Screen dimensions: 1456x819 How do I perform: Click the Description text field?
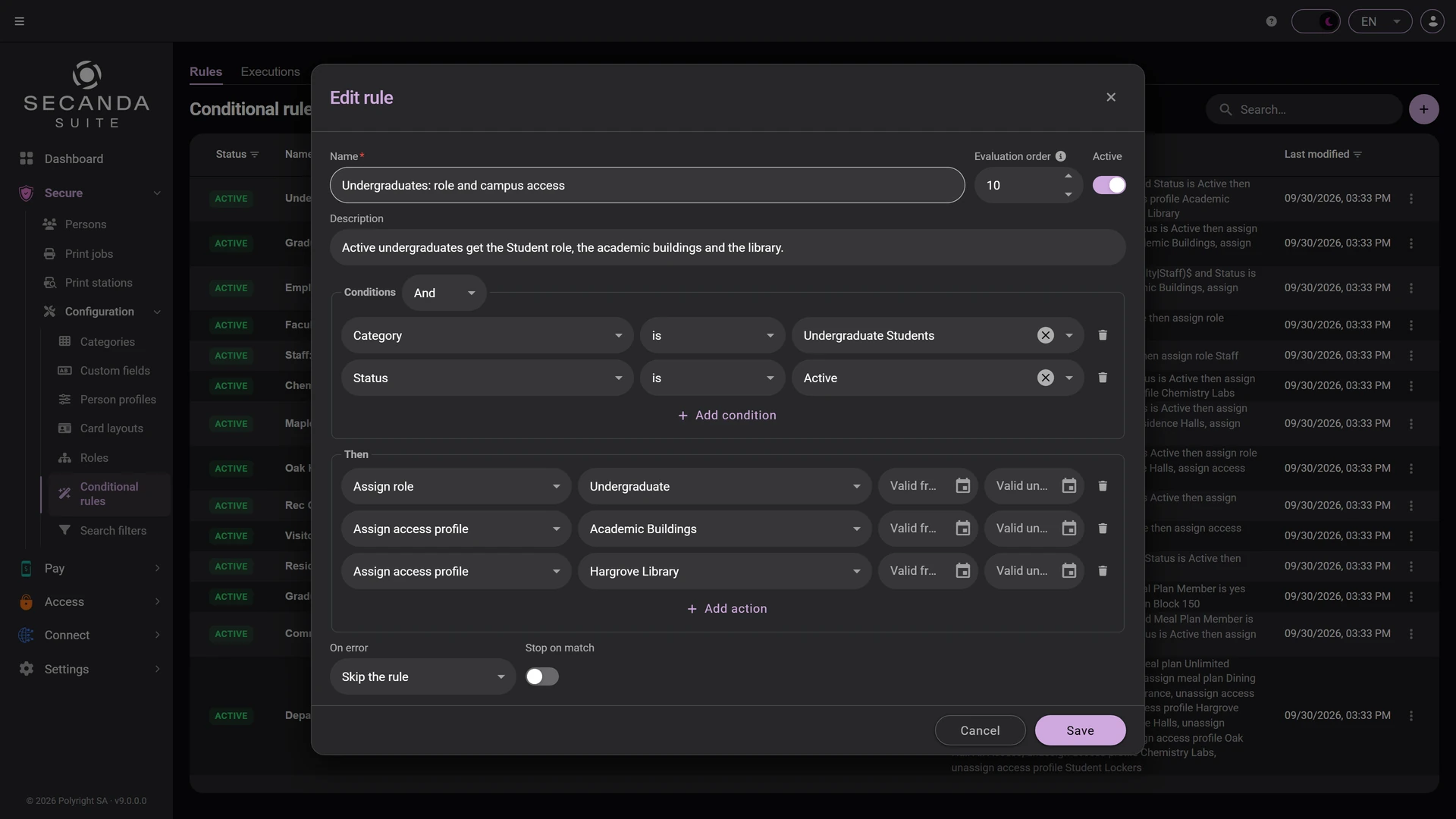point(727,247)
